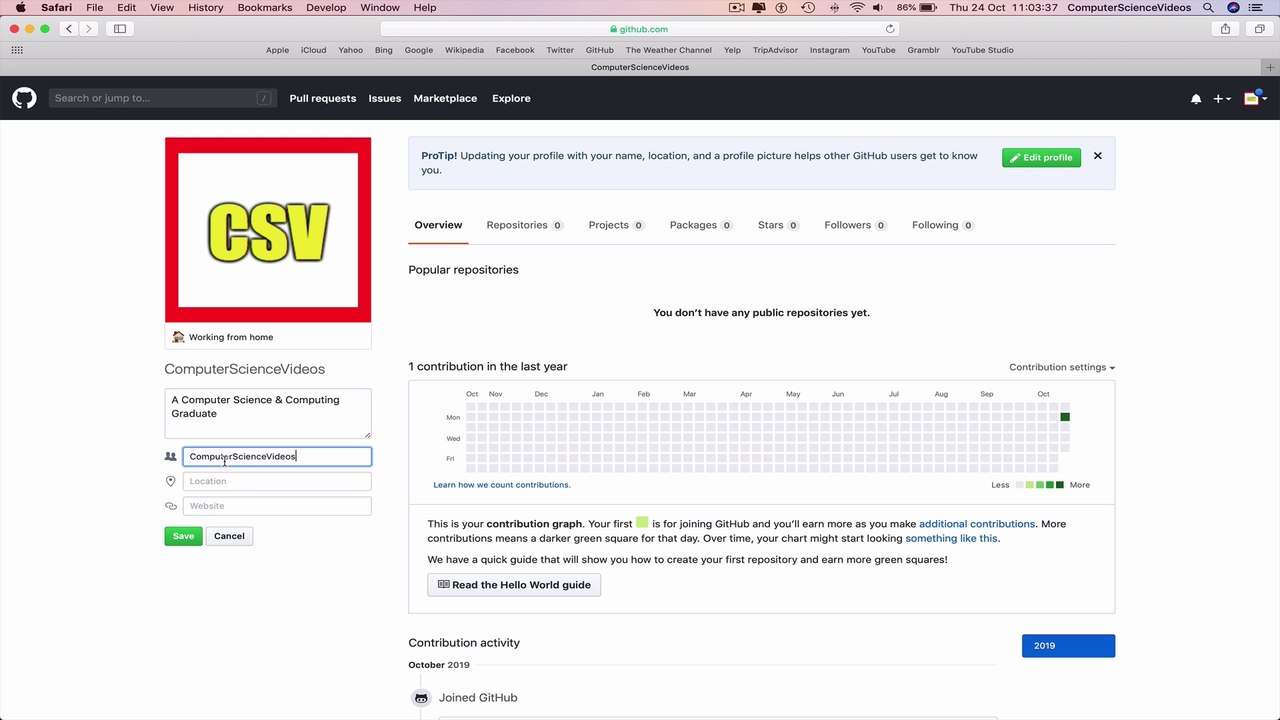
Task: Open the macOS Notification Center
Action: [1257, 8]
